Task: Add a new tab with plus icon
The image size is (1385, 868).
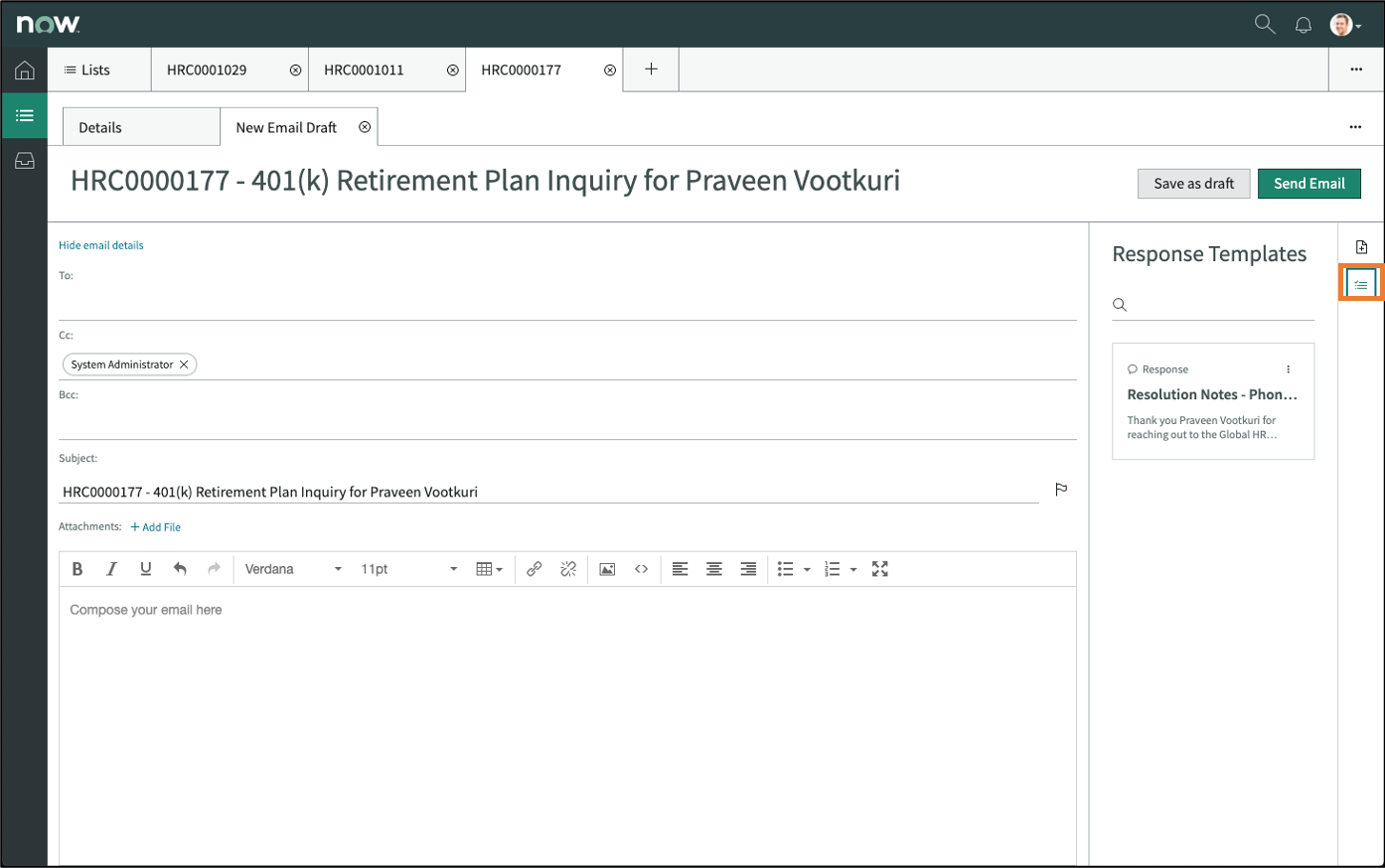Action: pyautogui.click(x=651, y=70)
